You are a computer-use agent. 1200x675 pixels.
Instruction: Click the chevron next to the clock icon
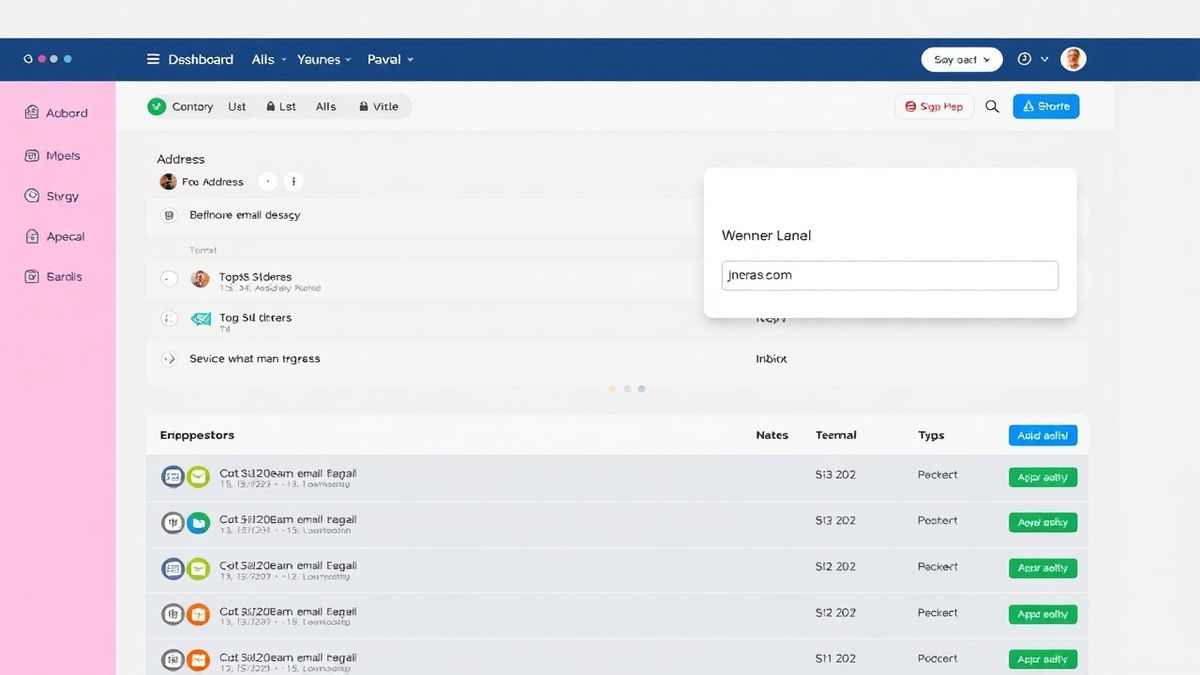click(1045, 60)
